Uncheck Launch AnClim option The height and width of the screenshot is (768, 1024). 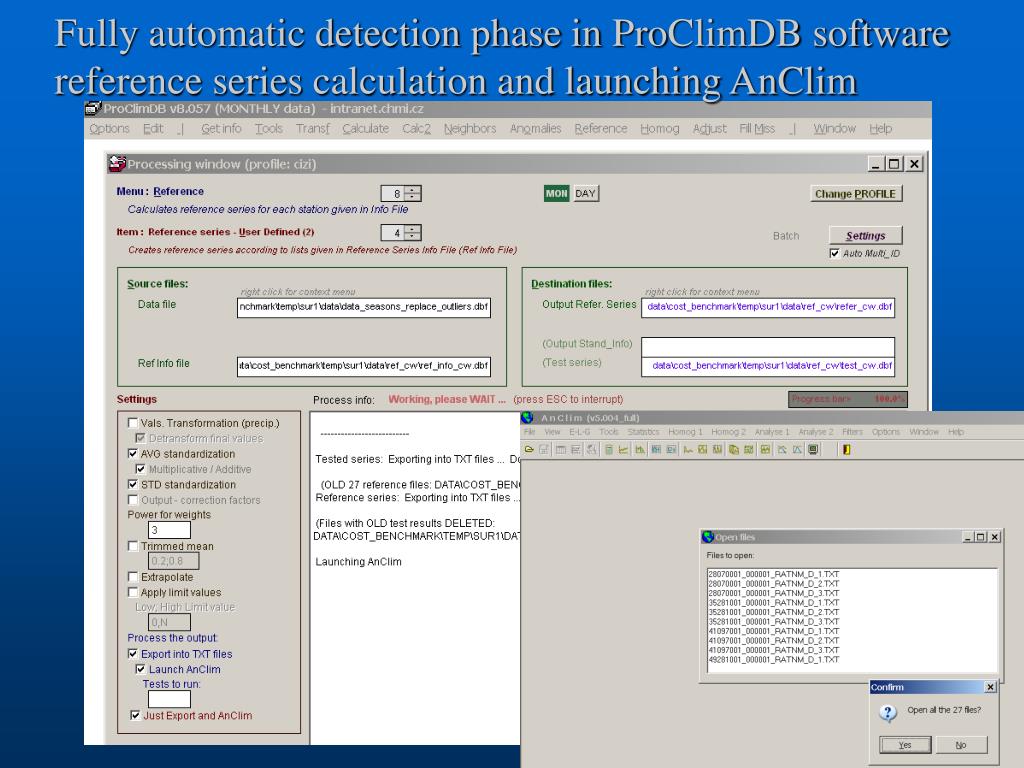(x=140, y=669)
